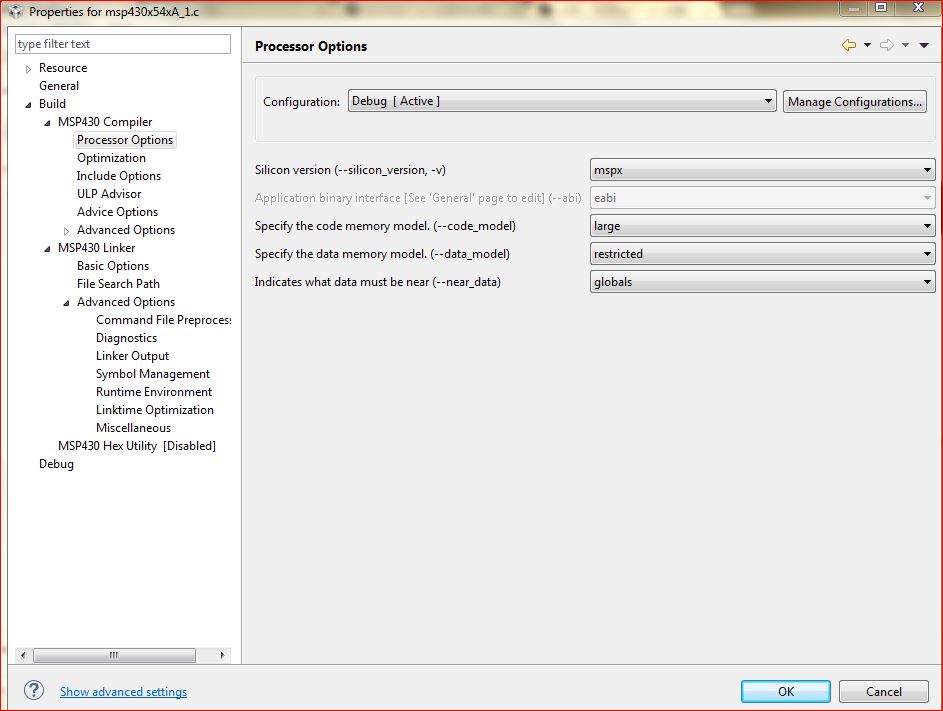Image resolution: width=943 pixels, height=711 pixels.
Task: Select linker Advanced Options tree item
Action: [126, 302]
